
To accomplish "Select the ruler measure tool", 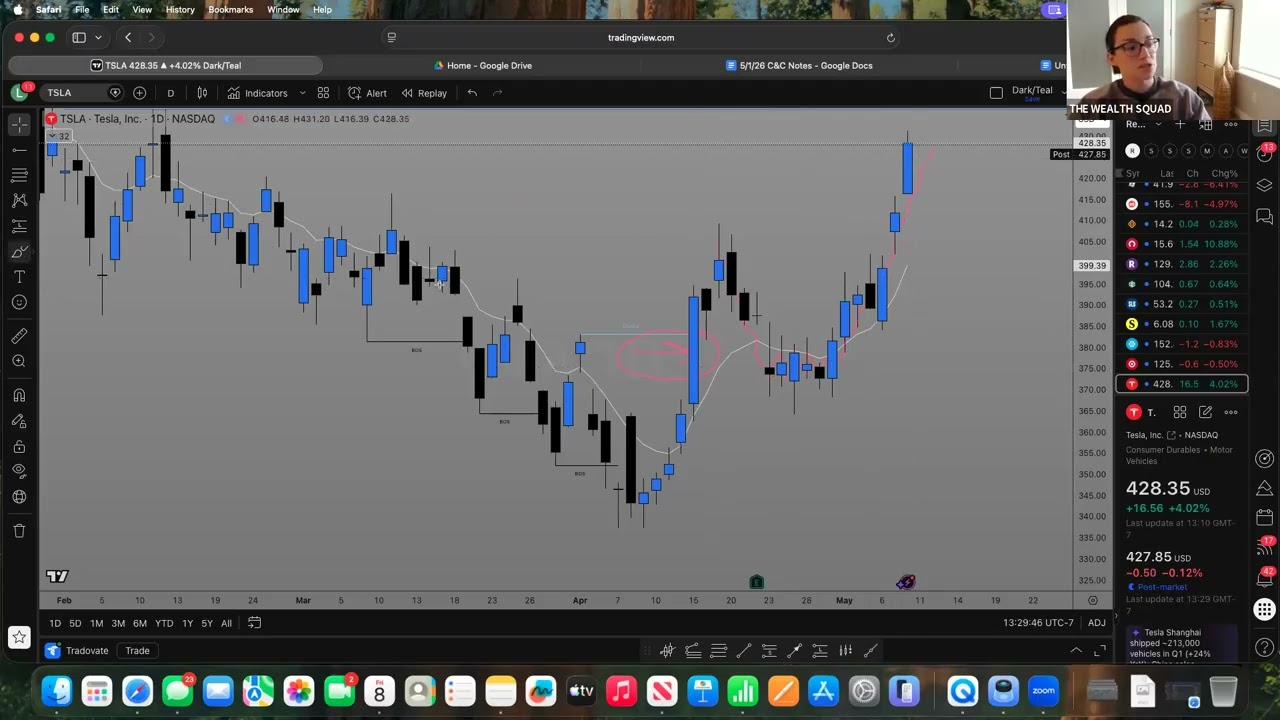I will (19, 336).
